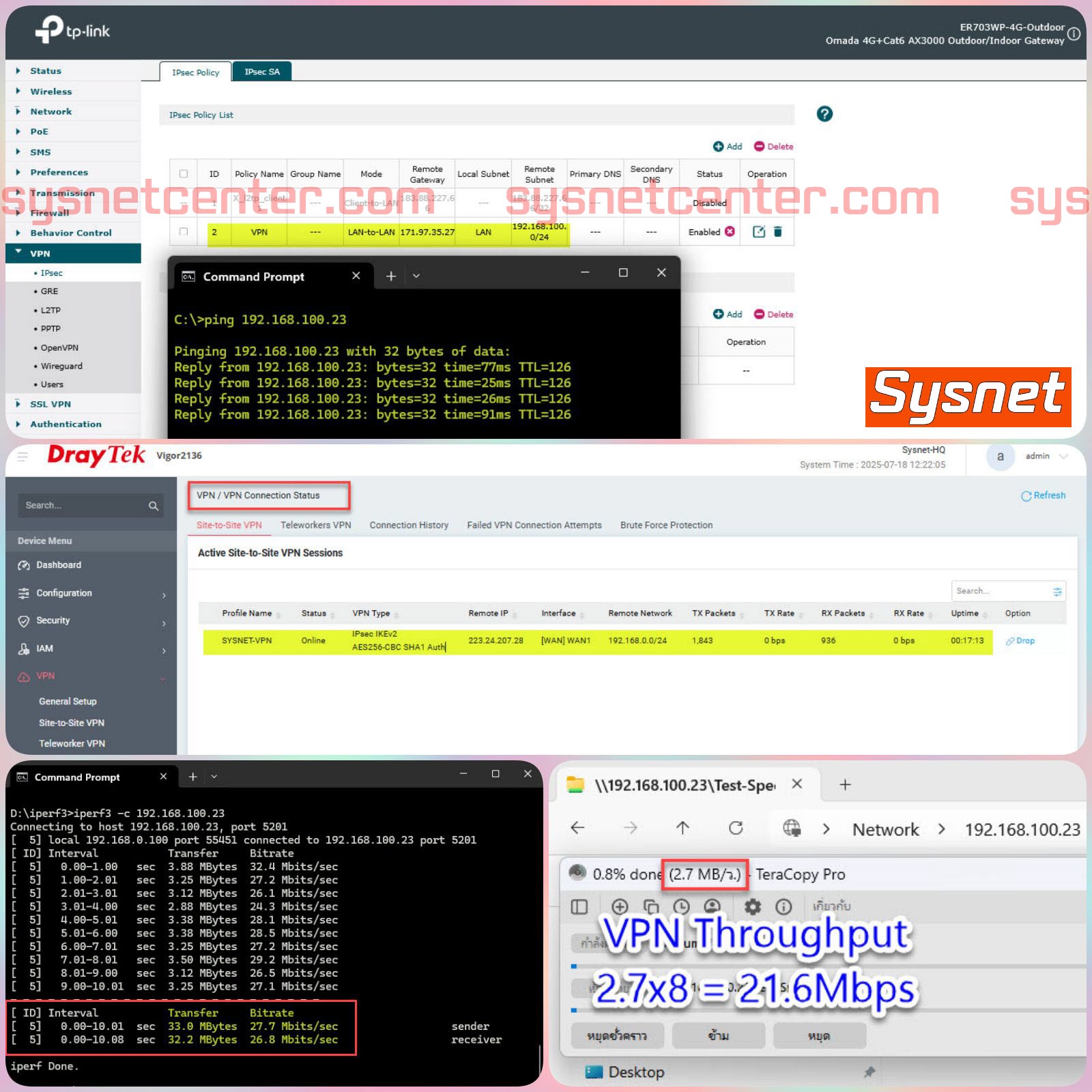Screen dimensions: 1092x1092
Task: Click the pin icon beside Desktop
Action: 869,1072
